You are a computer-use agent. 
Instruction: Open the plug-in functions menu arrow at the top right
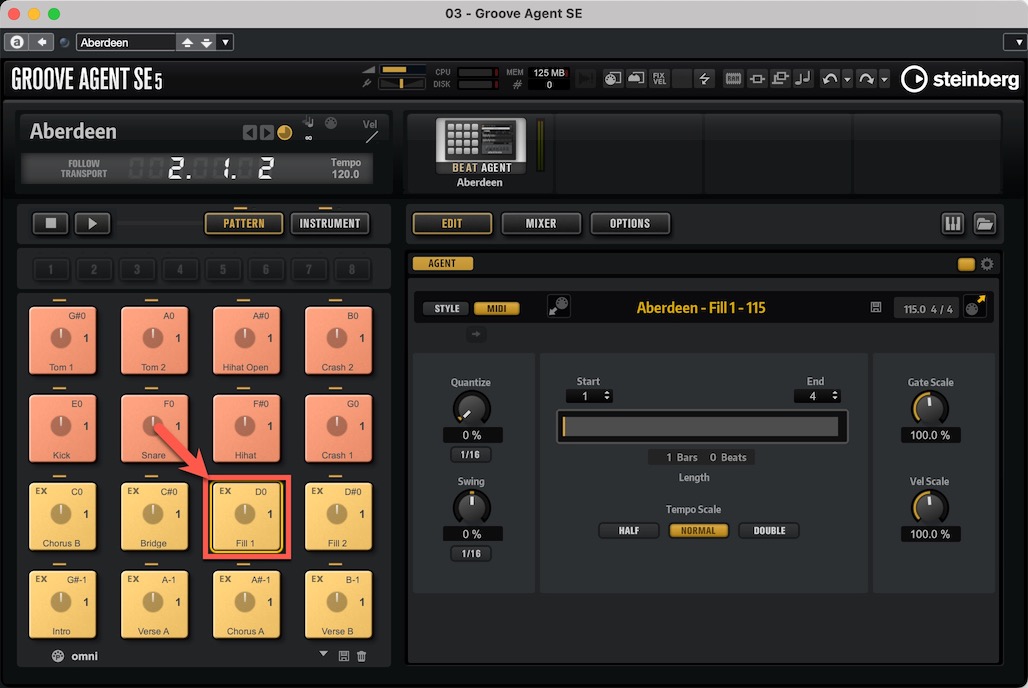1016,43
